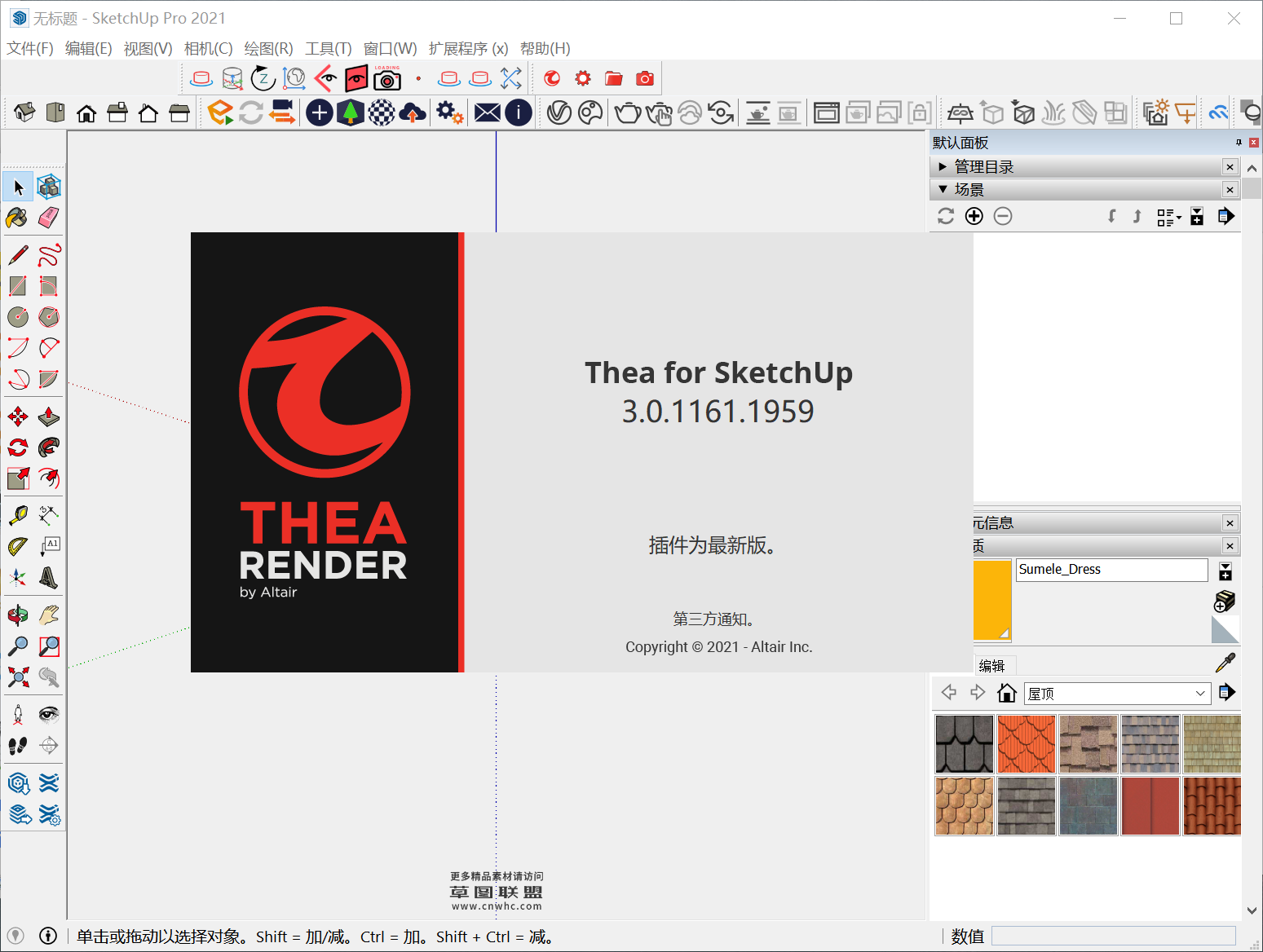Click the Create Material button
Image resolution: width=1263 pixels, height=952 pixels.
pyautogui.click(x=1225, y=602)
